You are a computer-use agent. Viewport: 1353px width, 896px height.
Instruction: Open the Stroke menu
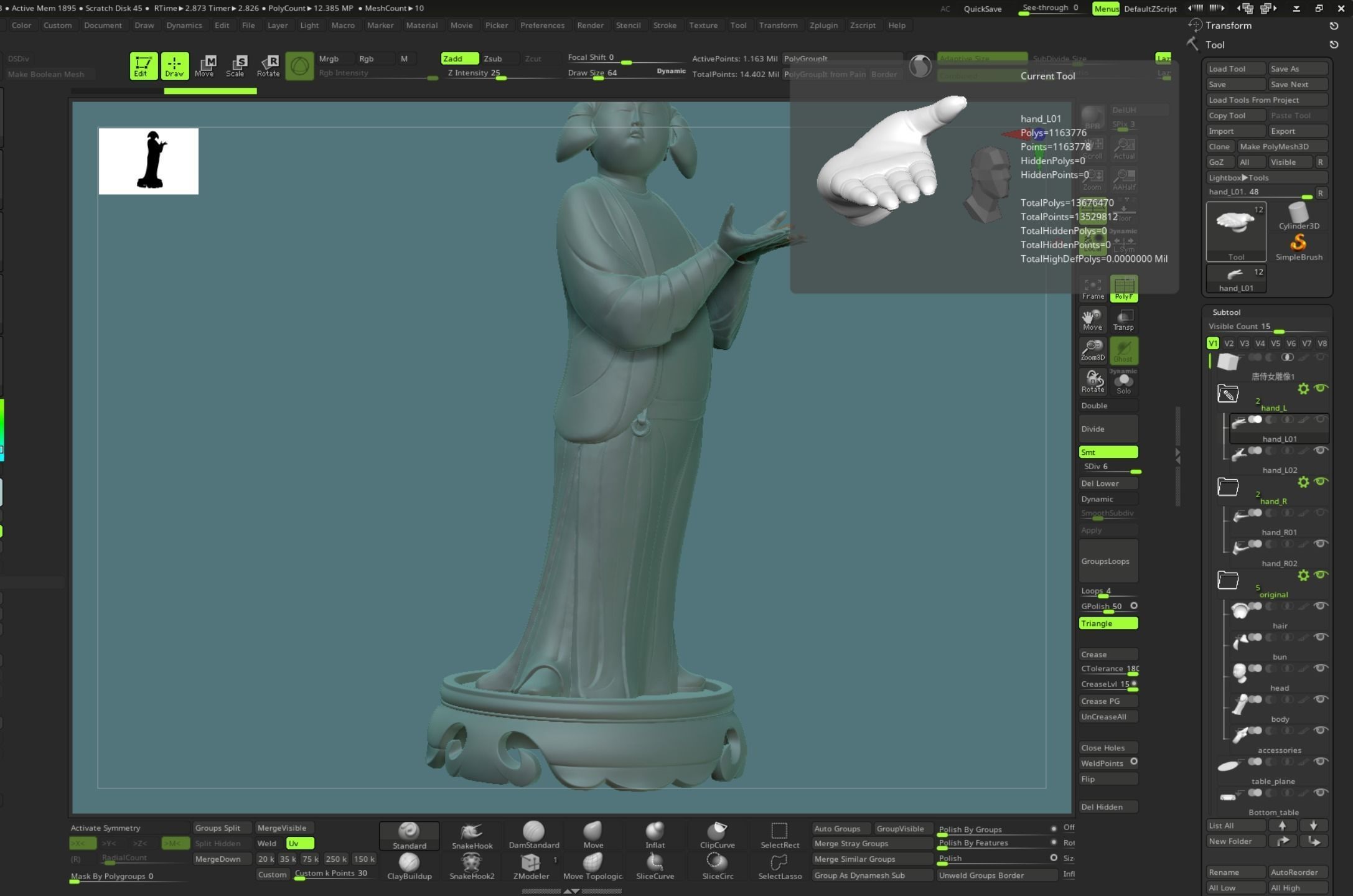(665, 26)
